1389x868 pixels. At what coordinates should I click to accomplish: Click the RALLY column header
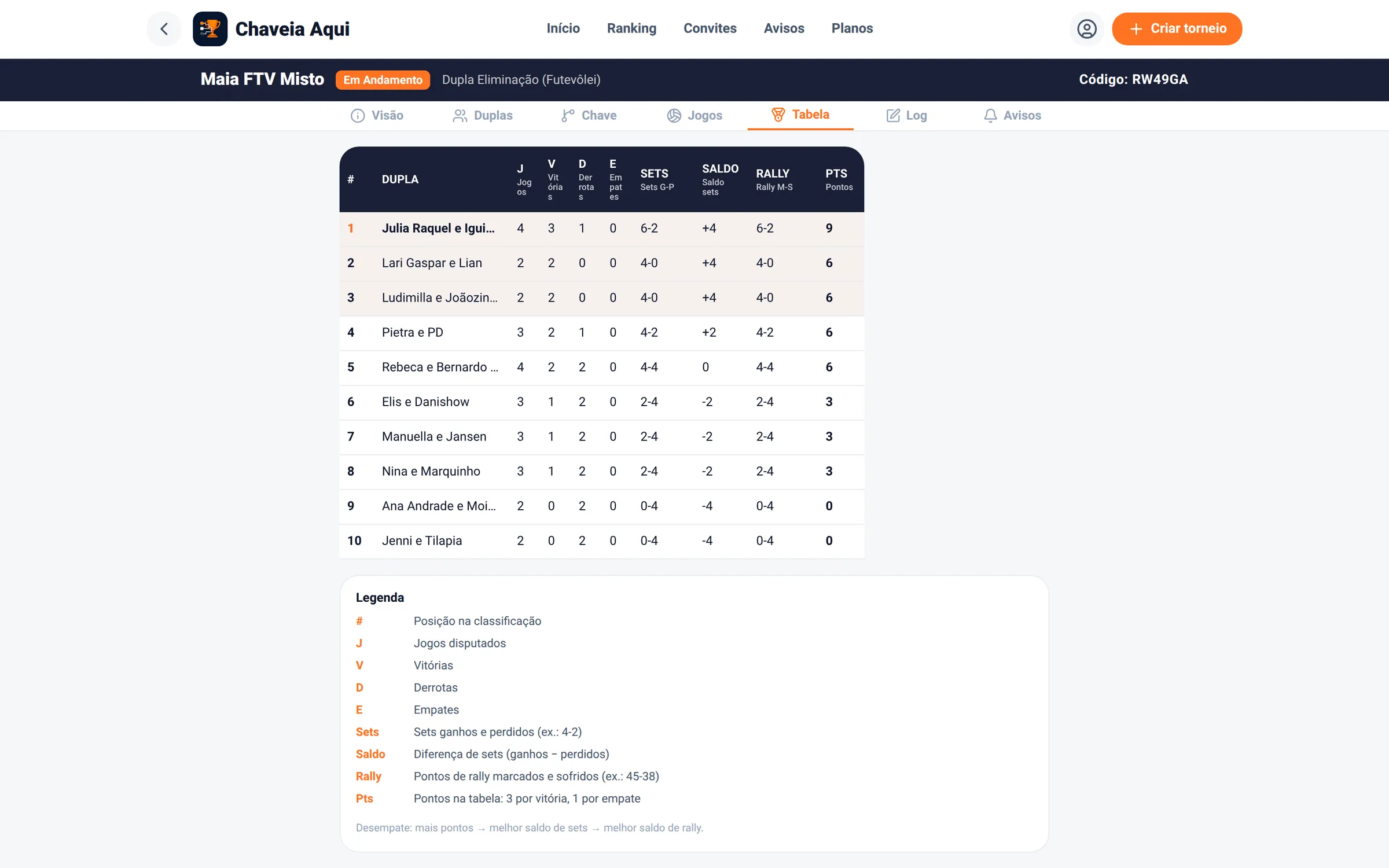pyautogui.click(x=774, y=179)
